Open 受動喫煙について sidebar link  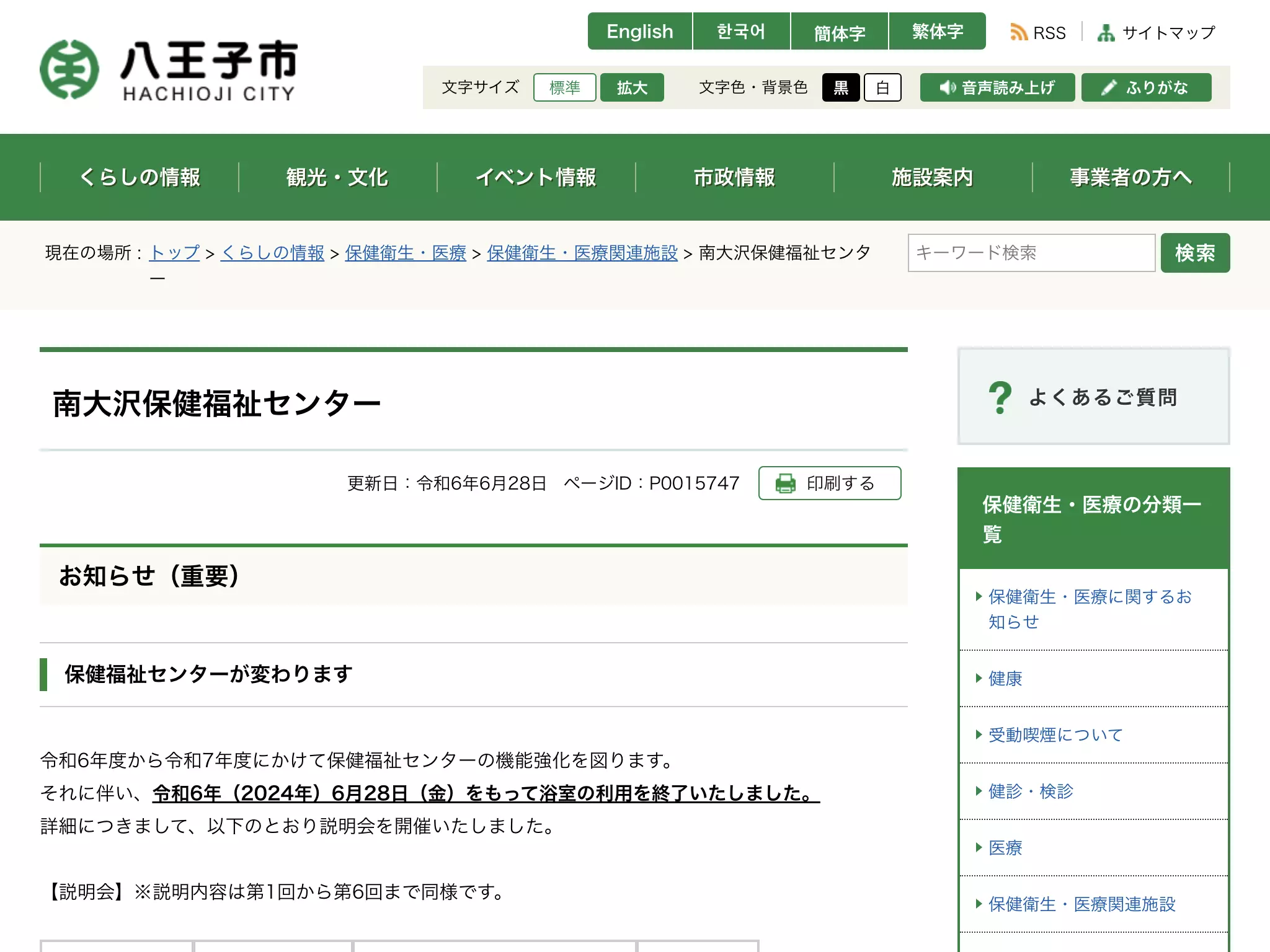click(1055, 735)
